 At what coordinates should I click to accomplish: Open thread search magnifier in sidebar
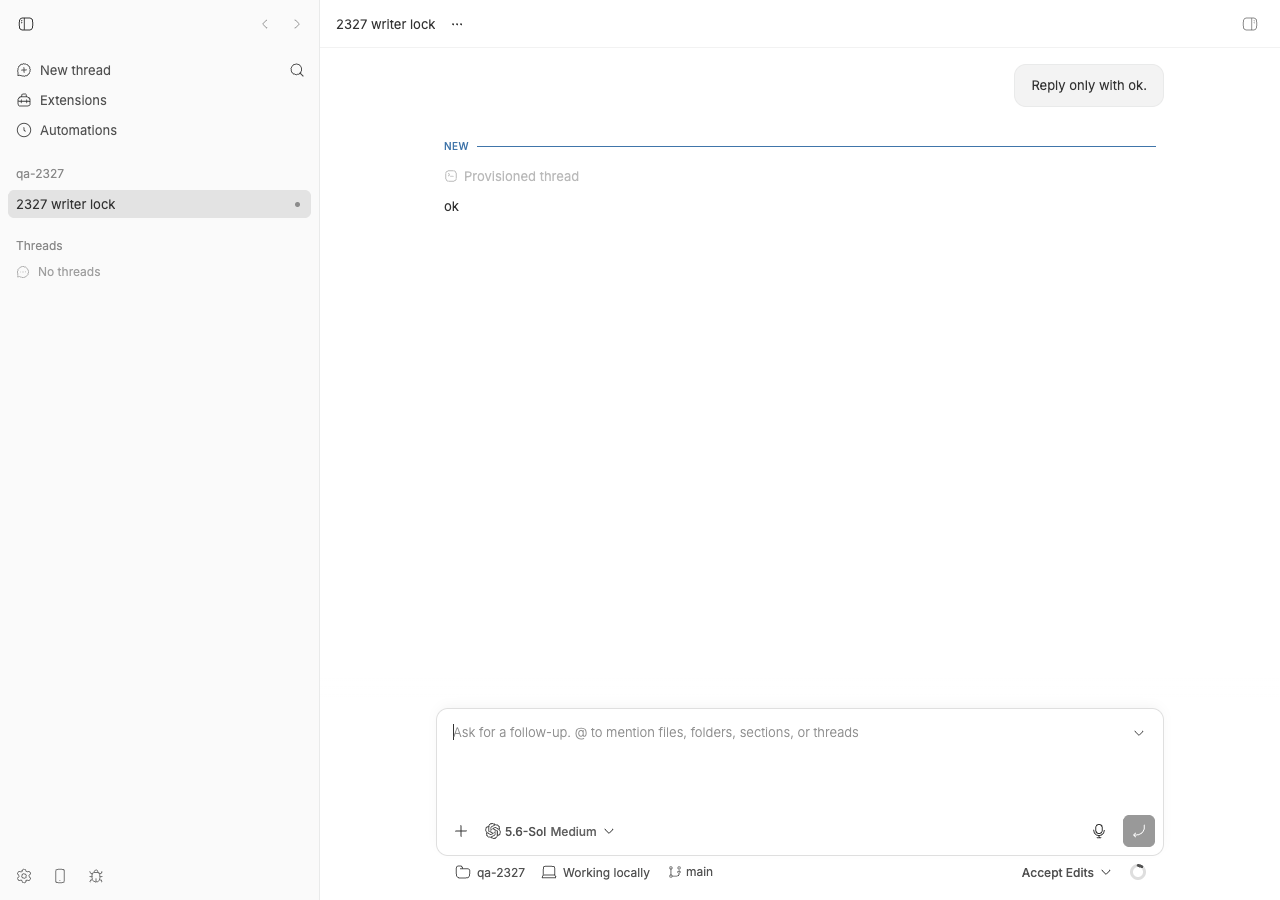point(297,70)
